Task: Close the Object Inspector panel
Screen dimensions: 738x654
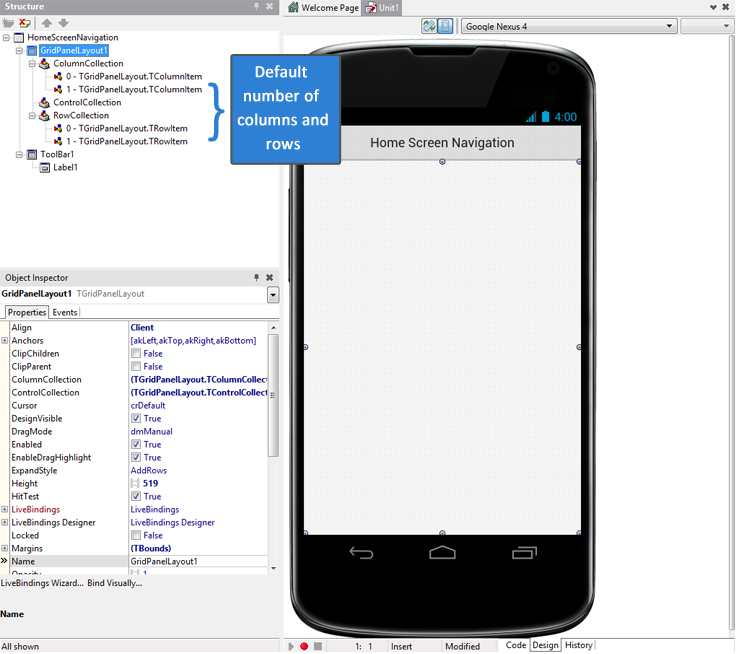Action: [270, 278]
